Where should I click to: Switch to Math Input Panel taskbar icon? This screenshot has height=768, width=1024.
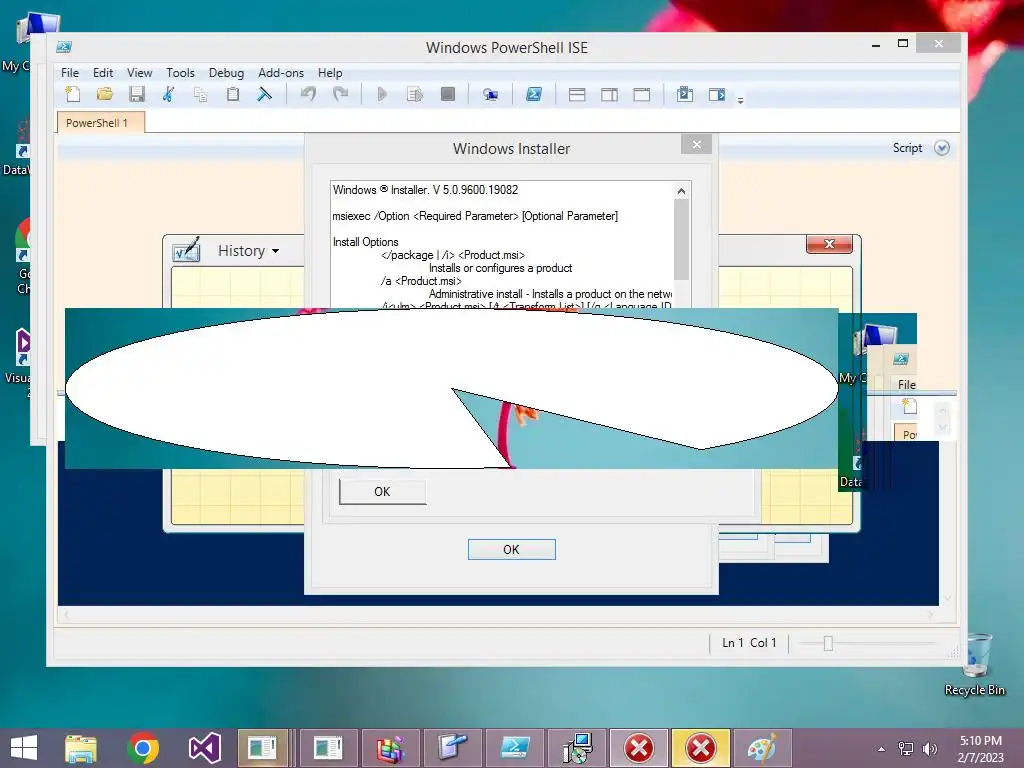tap(452, 748)
